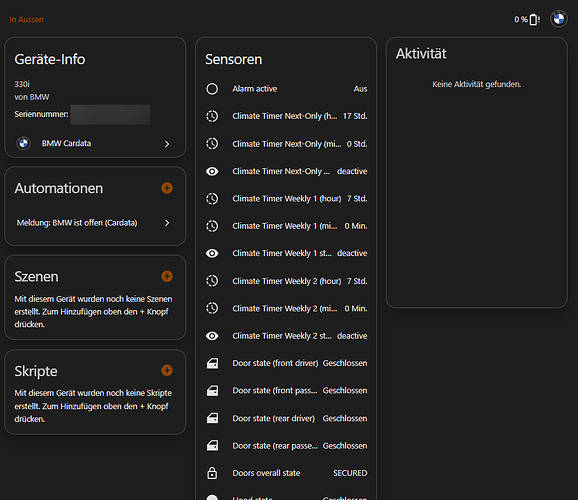Follow the In Aussen area link
The width and height of the screenshot is (578, 500).
27,20
